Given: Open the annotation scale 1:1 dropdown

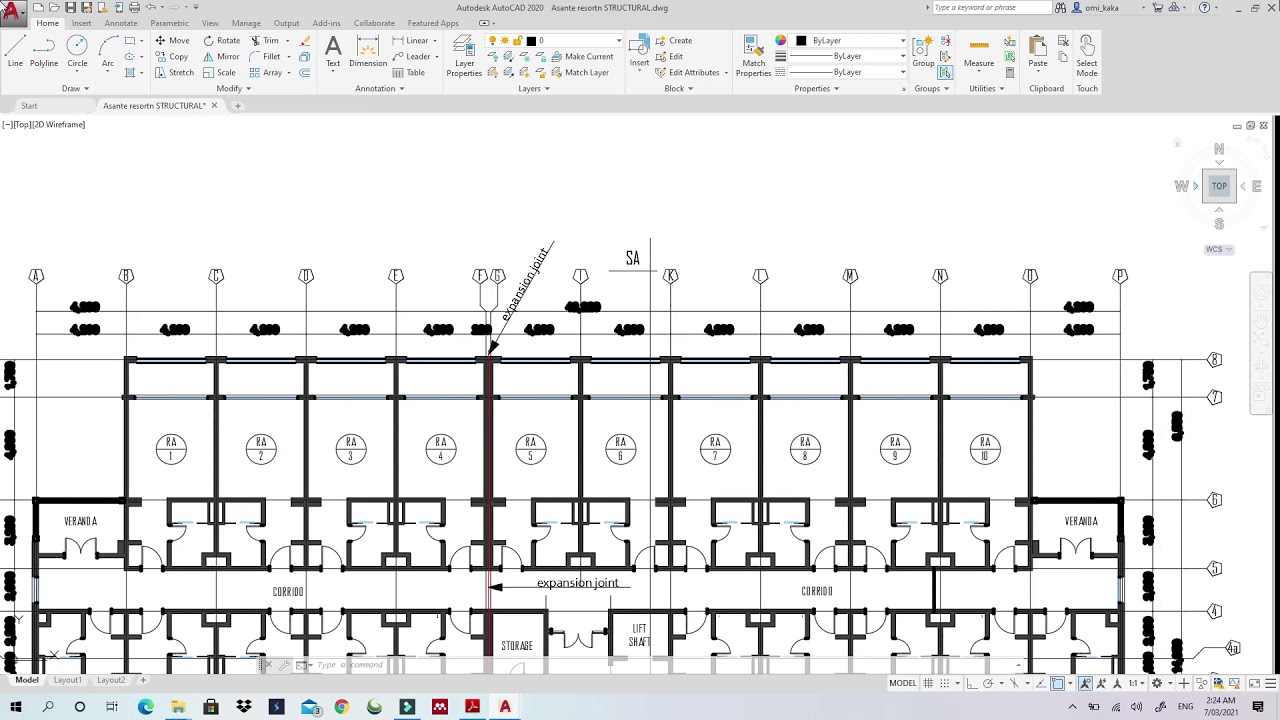Looking at the screenshot, I should [1138, 683].
